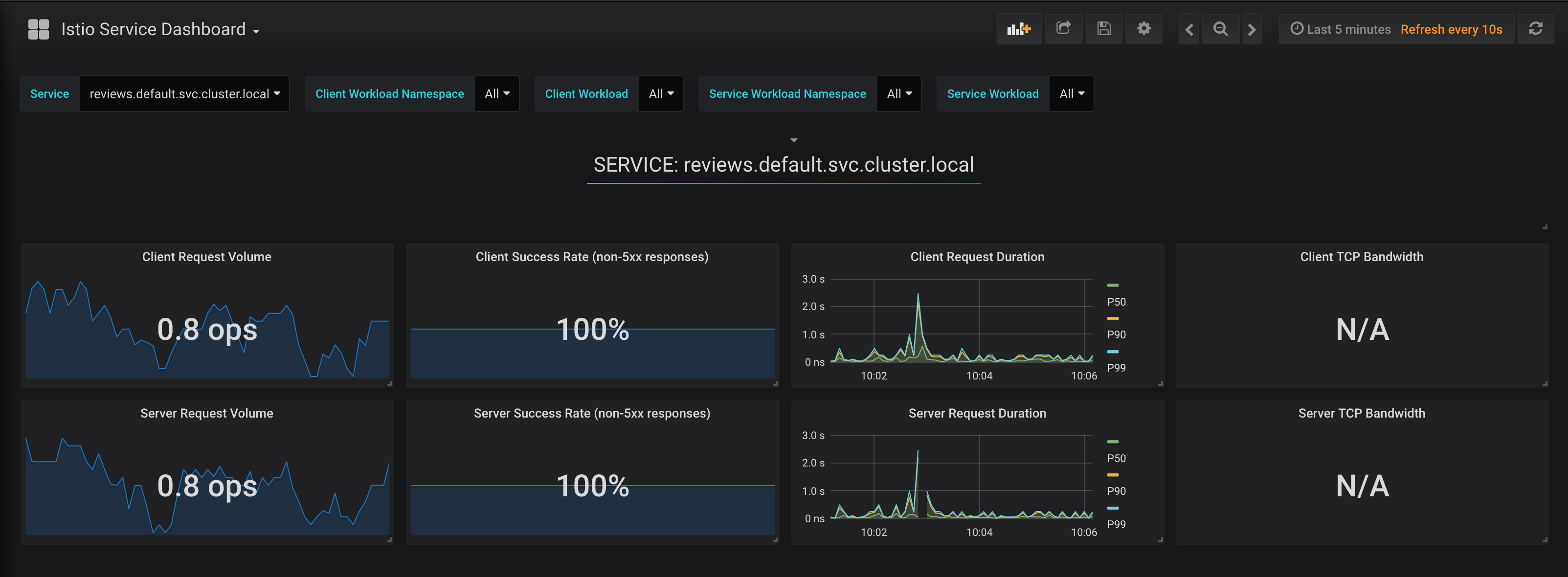1568x577 pixels.
Task: Shift time range forward with right arrow
Action: [x=1252, y=29]
